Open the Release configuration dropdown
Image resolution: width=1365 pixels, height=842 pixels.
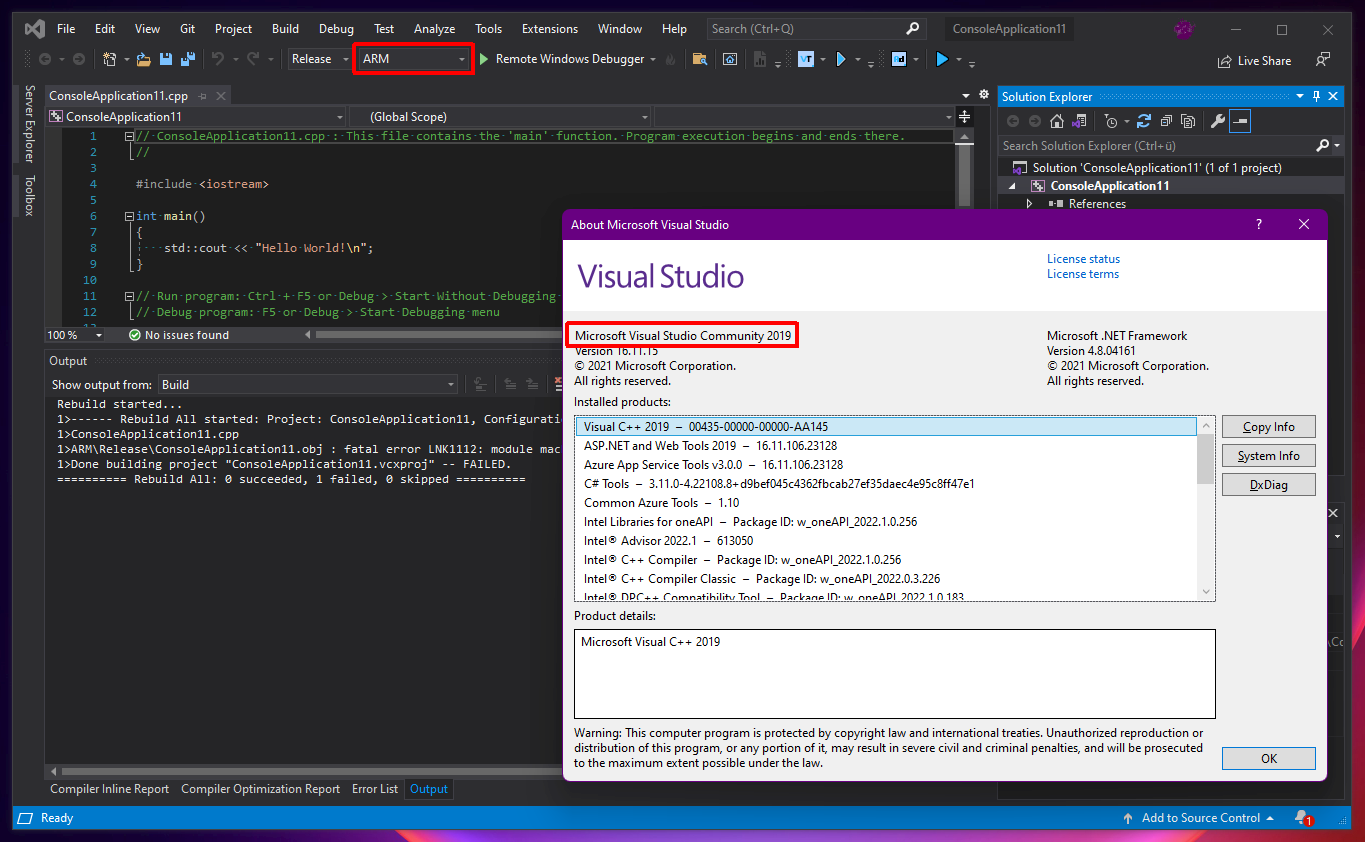pos(320,59)
